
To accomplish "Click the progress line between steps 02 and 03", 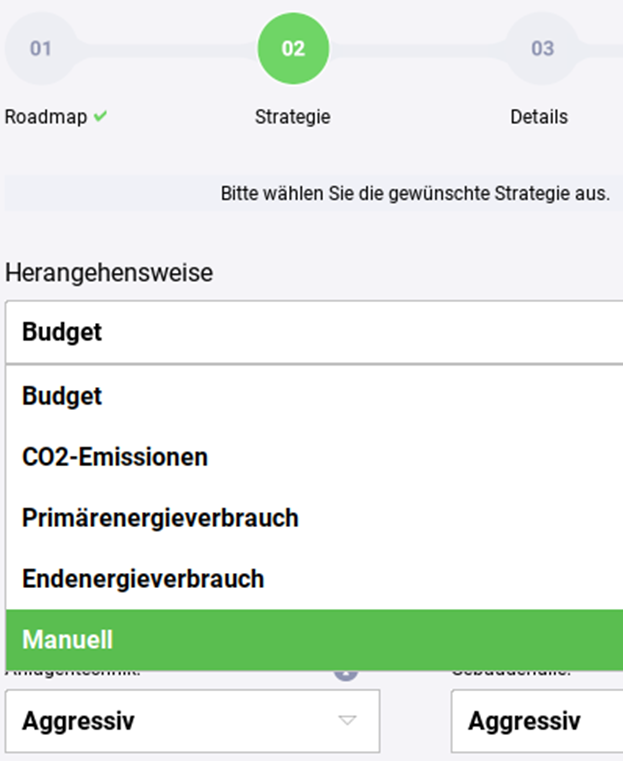I will [x=417, y=48].
